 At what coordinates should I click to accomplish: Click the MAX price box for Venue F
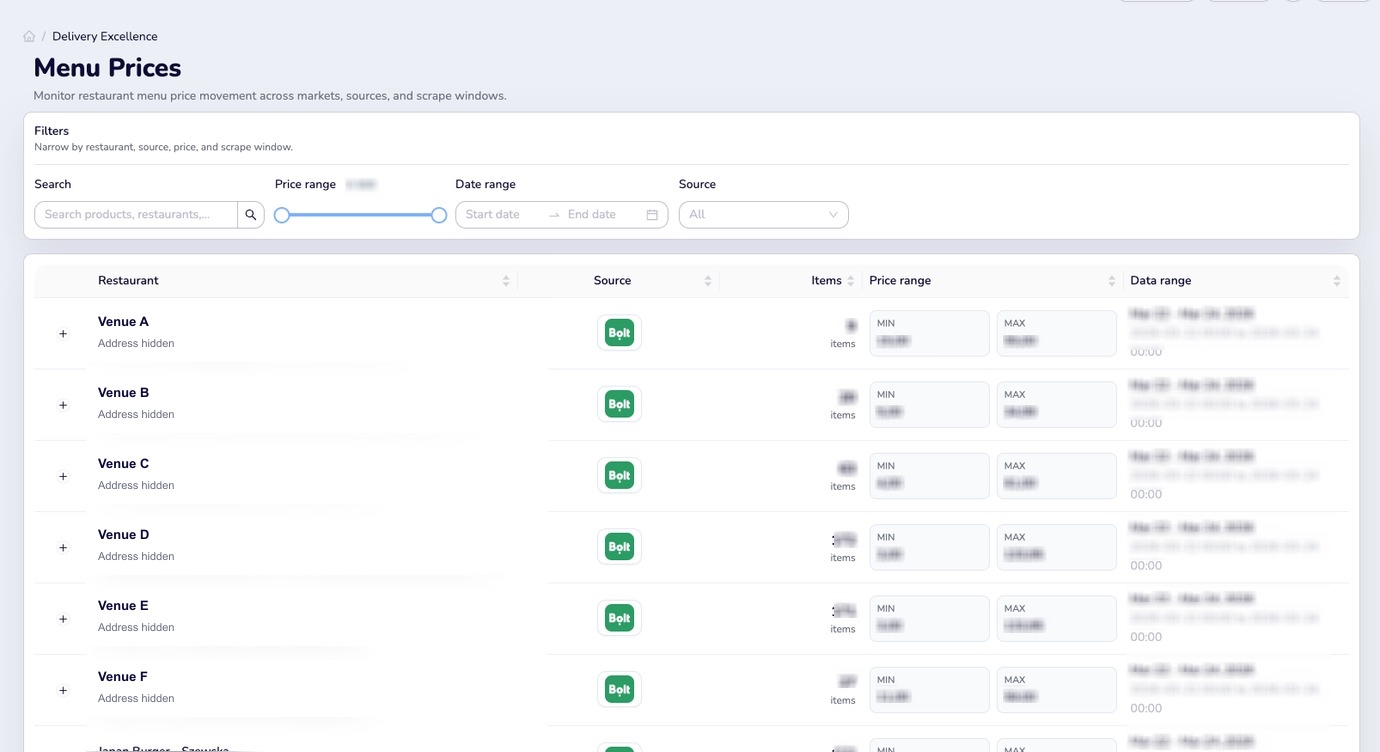tap(1057, 689)
